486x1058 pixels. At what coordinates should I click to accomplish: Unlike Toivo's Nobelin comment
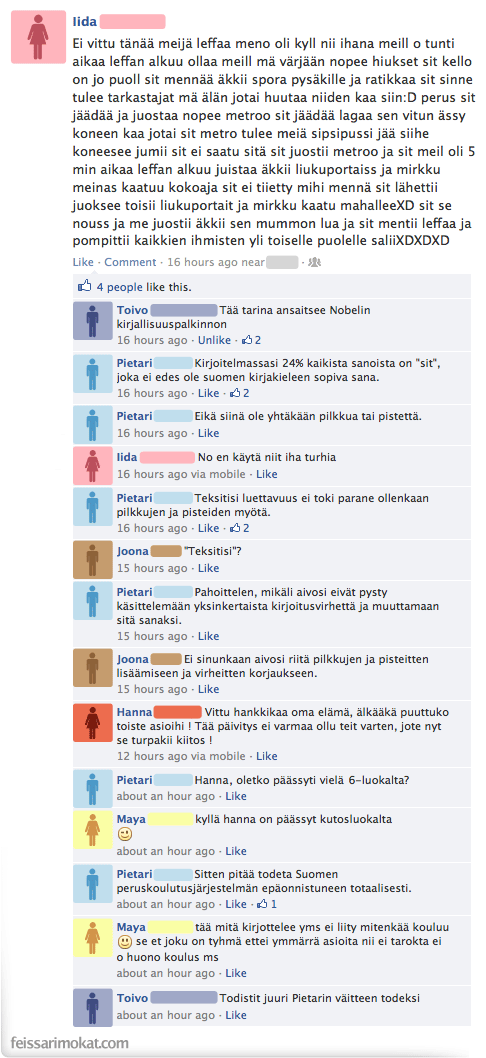pyautogui.click(x=214, y=340)
